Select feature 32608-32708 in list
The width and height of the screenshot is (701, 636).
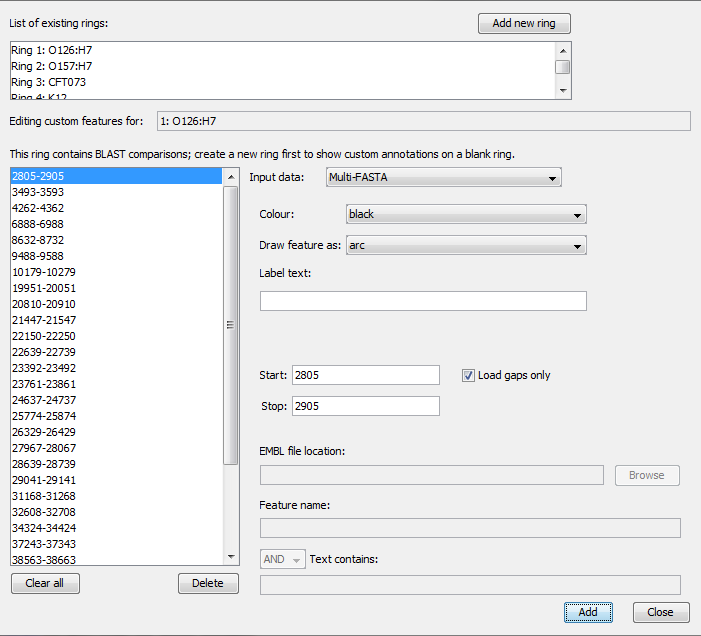pyautogui.click(x=116, y=512)
